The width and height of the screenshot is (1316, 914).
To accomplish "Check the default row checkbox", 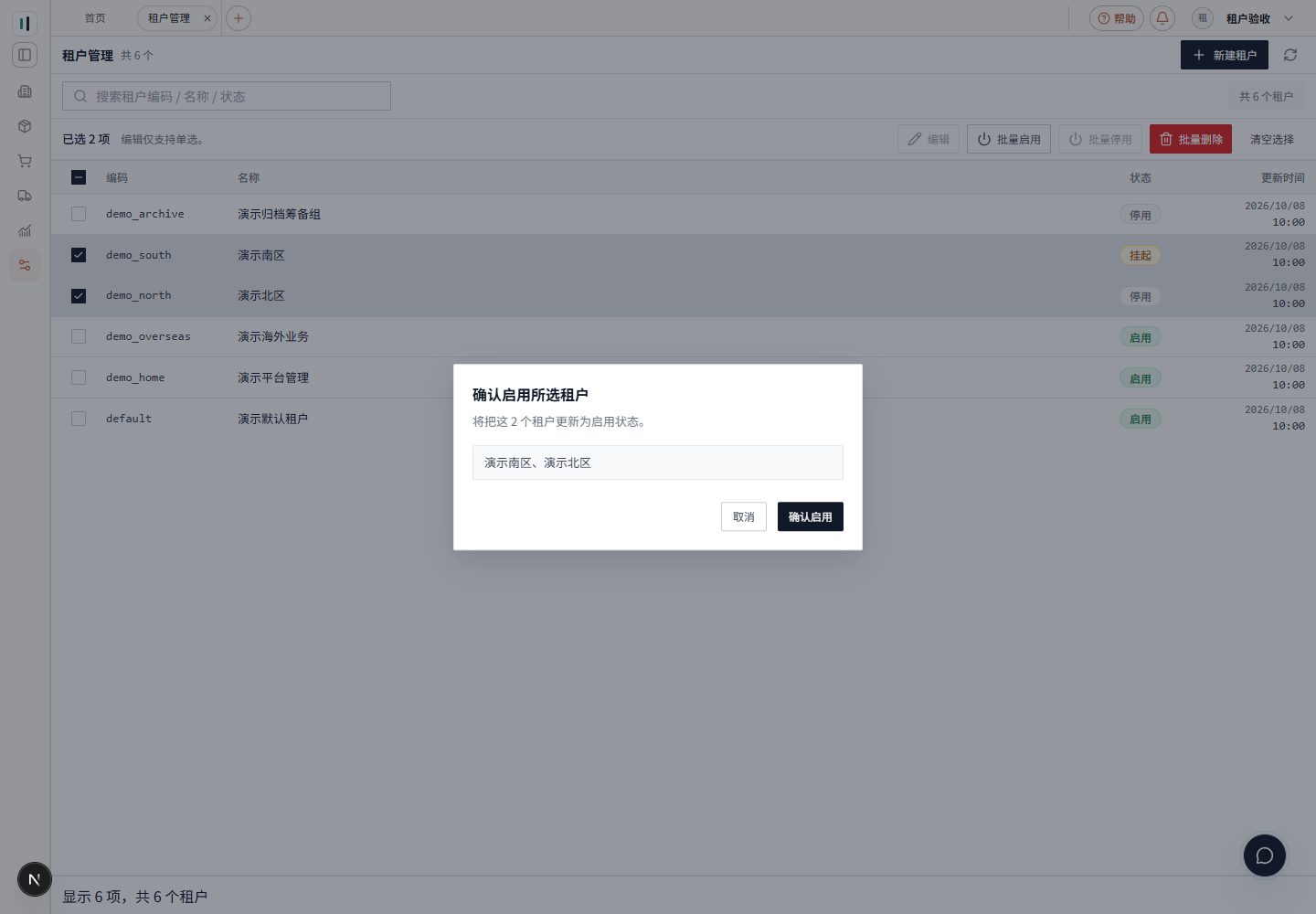I will coord(79,419).
